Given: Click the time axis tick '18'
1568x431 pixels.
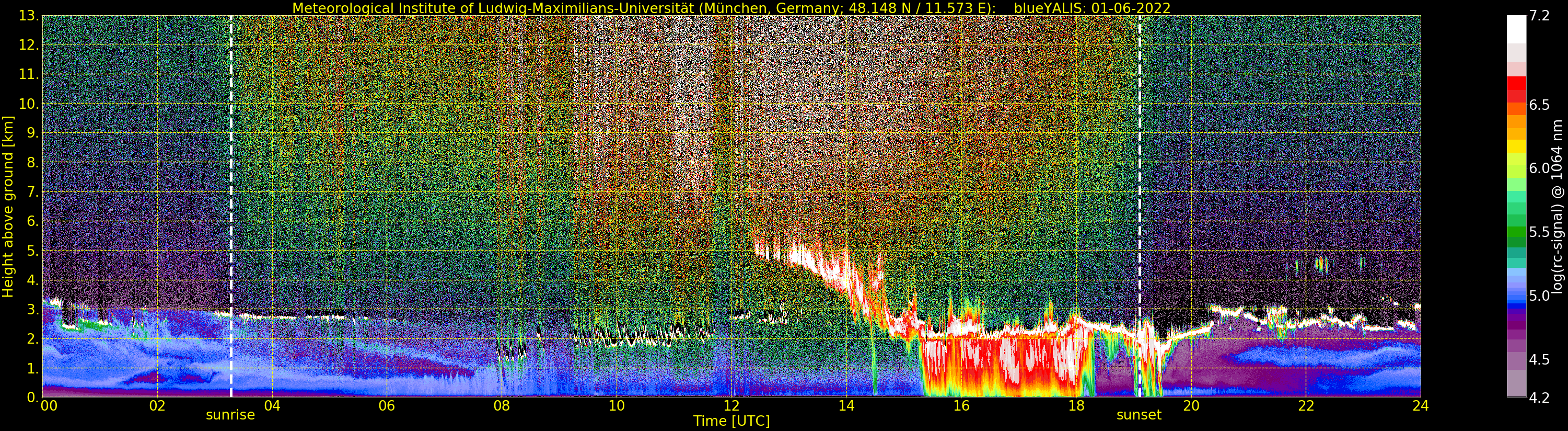Looking at the screenshot, I should pos(1076,406).
